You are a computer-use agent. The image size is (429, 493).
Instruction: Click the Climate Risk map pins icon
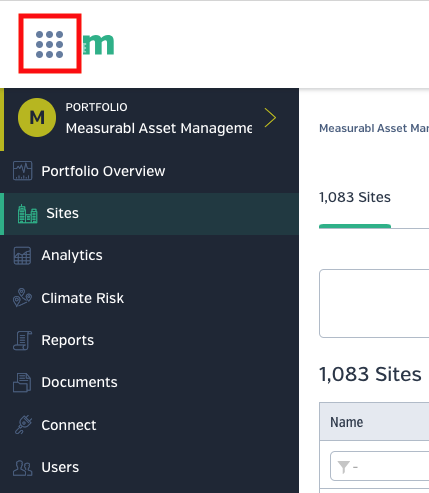[x=22, y=298]
